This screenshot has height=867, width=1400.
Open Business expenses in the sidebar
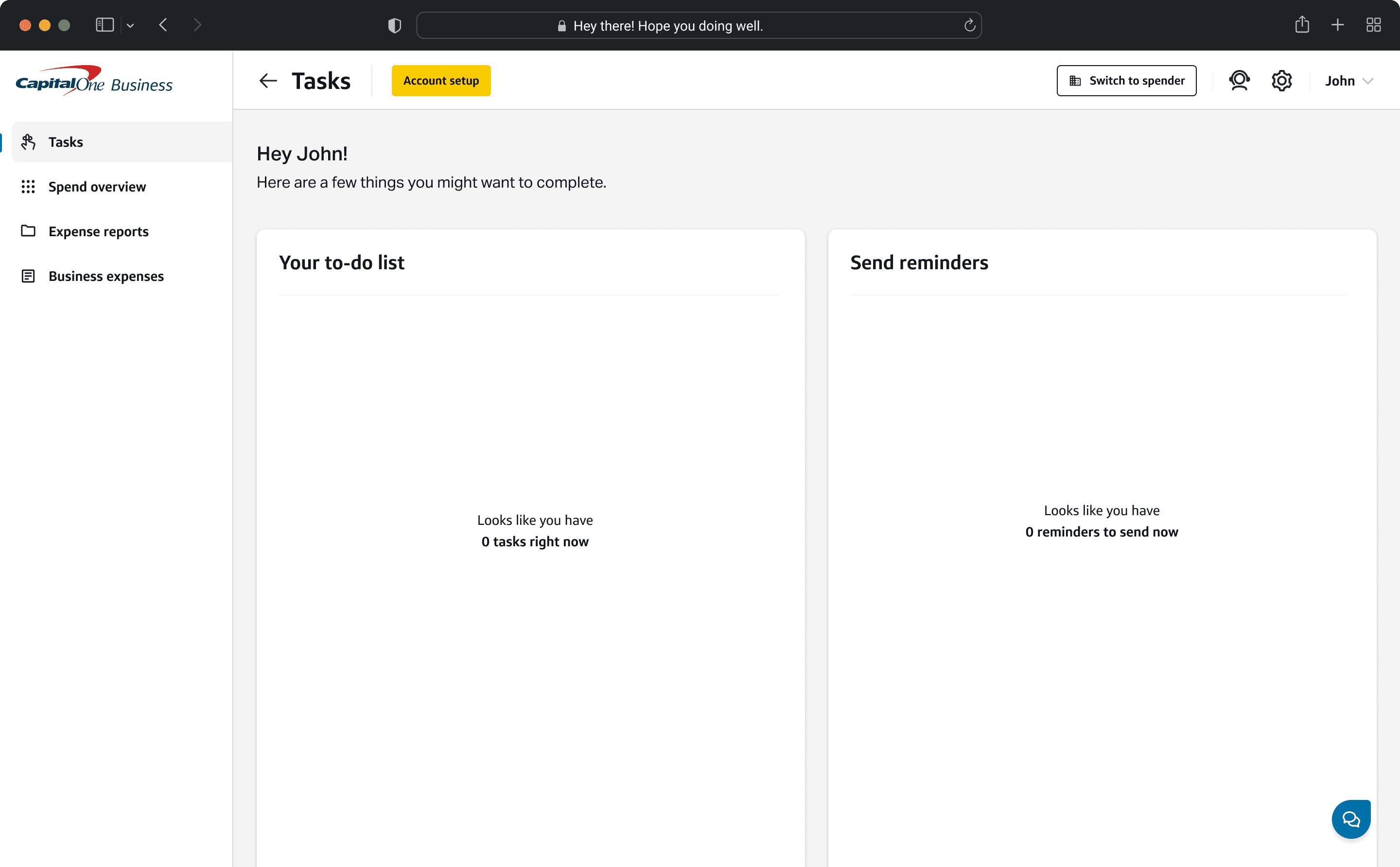pyautogui.click(x=105, y=276)
